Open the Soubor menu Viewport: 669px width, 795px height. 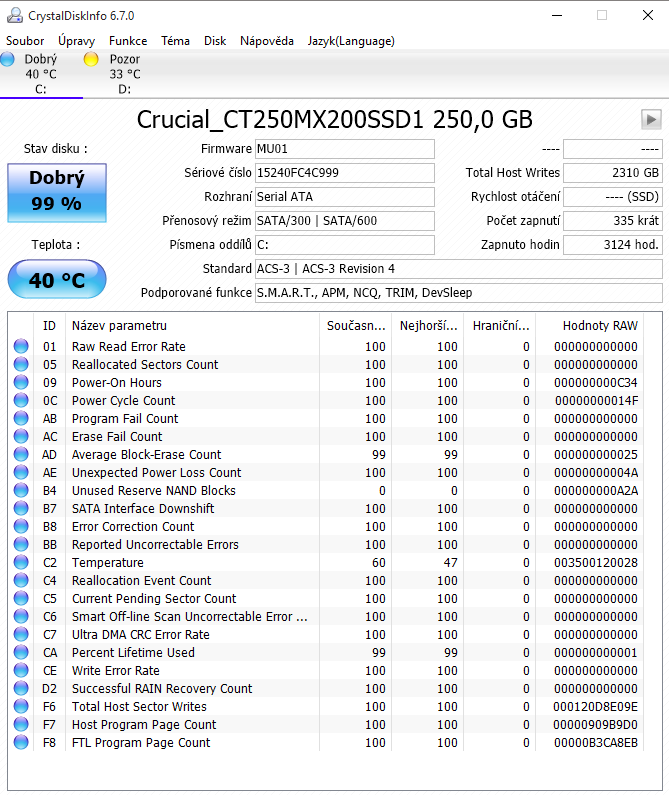pyautogui.click(x=25, y=41)
